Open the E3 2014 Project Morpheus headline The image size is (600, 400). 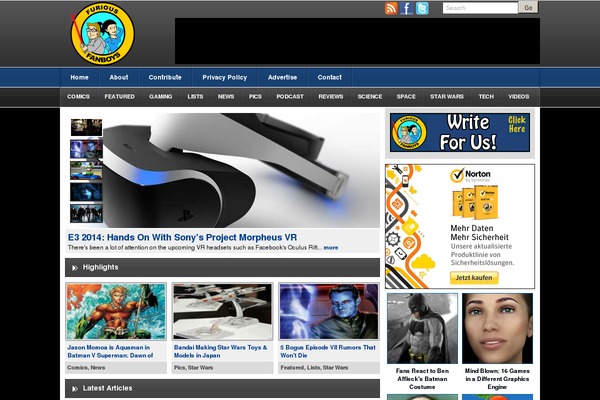point(182,238)
